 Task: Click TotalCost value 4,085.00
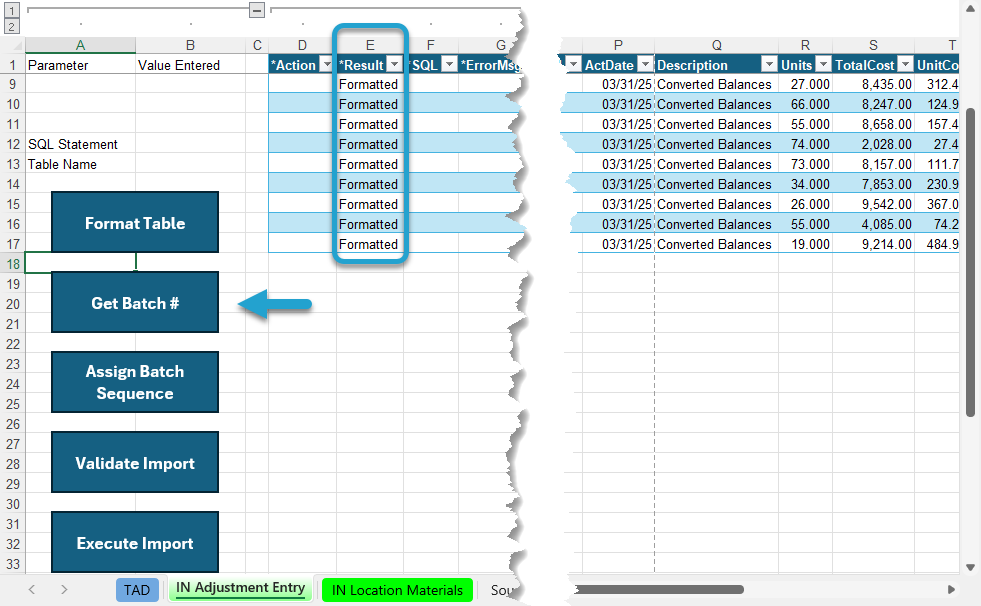873,224
